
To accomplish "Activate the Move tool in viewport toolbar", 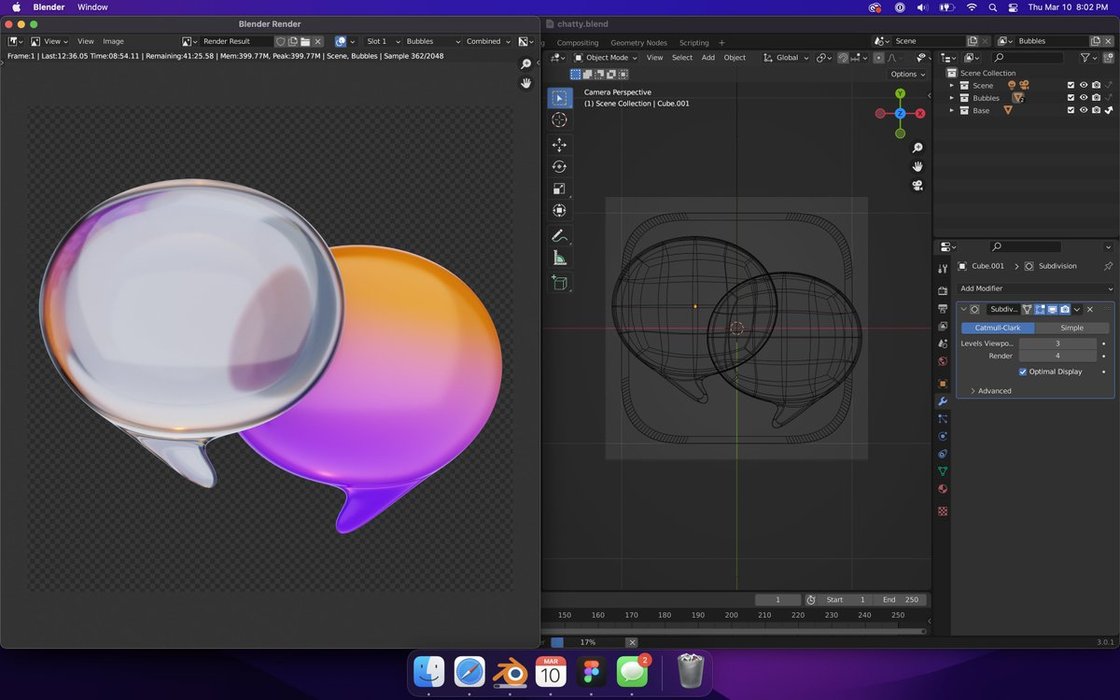I will (559, 145).
